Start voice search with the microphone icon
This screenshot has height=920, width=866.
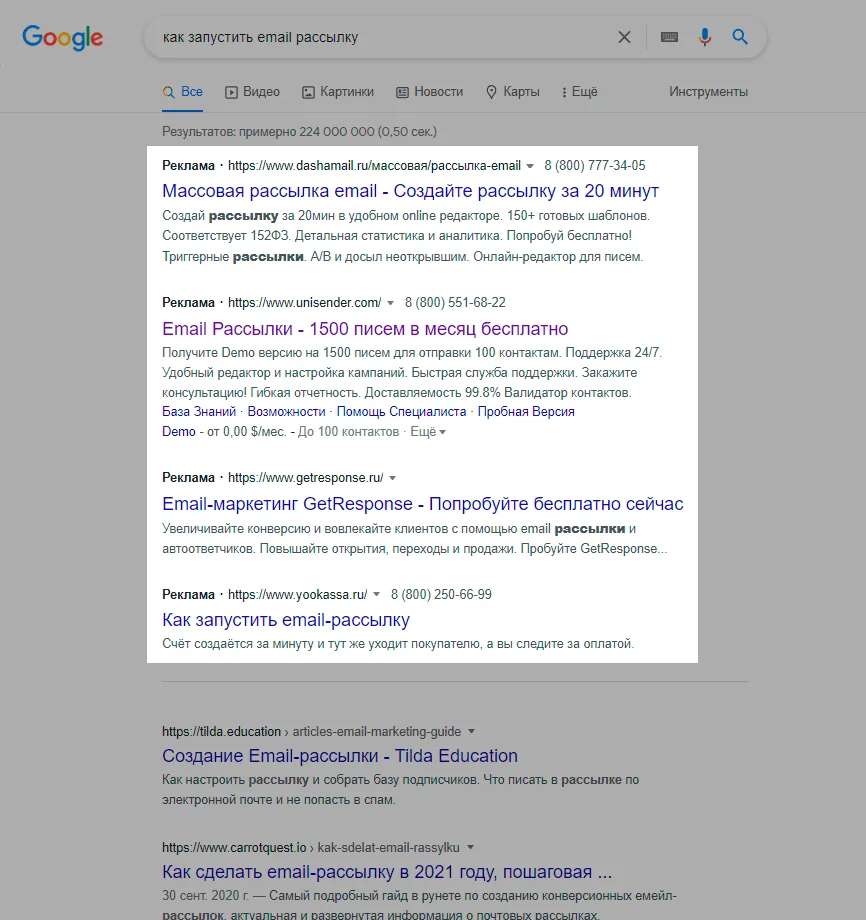[705, 37]
